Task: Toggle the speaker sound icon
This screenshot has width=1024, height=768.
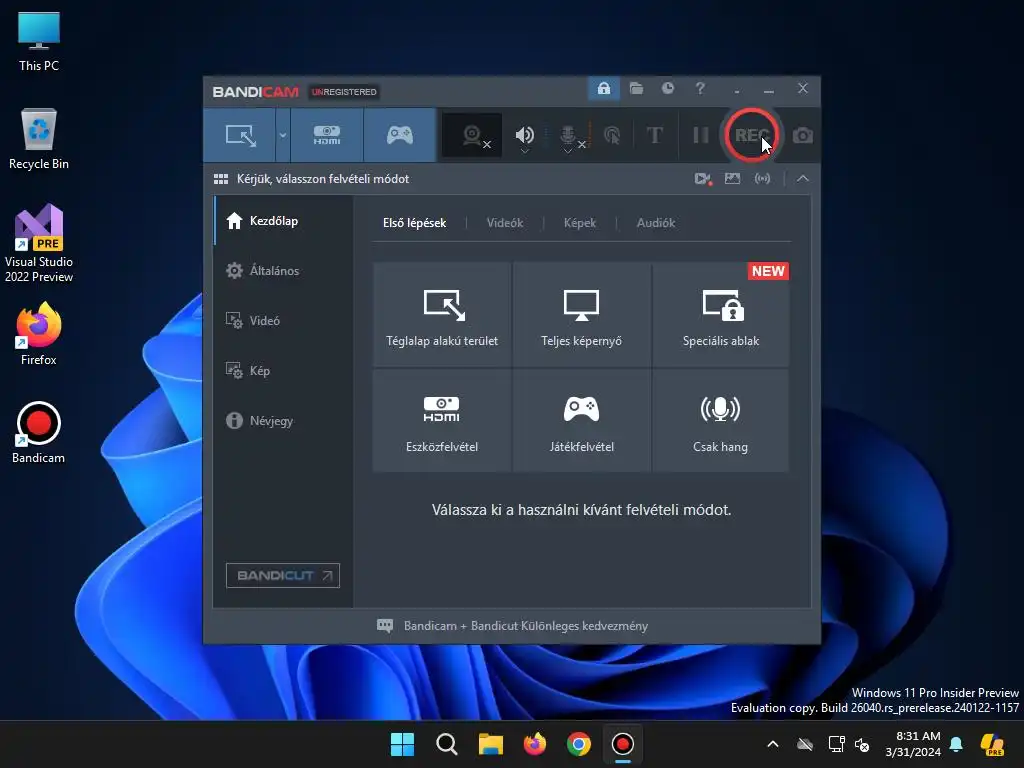Action: (x=524, y=134)
